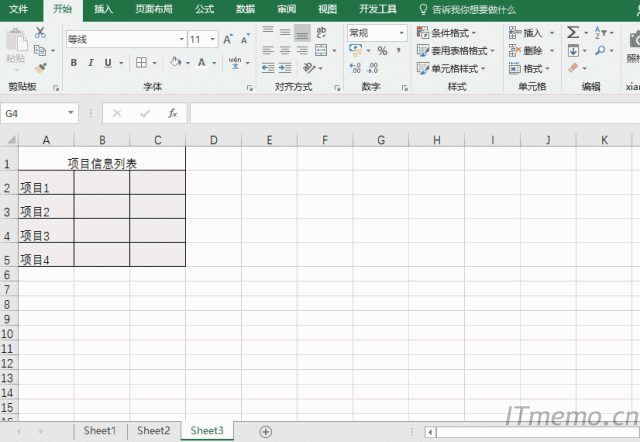The height and width of the screenshot is (442, 640).
Task: Decrease font size with smaller A
Action: pos(245,39)
